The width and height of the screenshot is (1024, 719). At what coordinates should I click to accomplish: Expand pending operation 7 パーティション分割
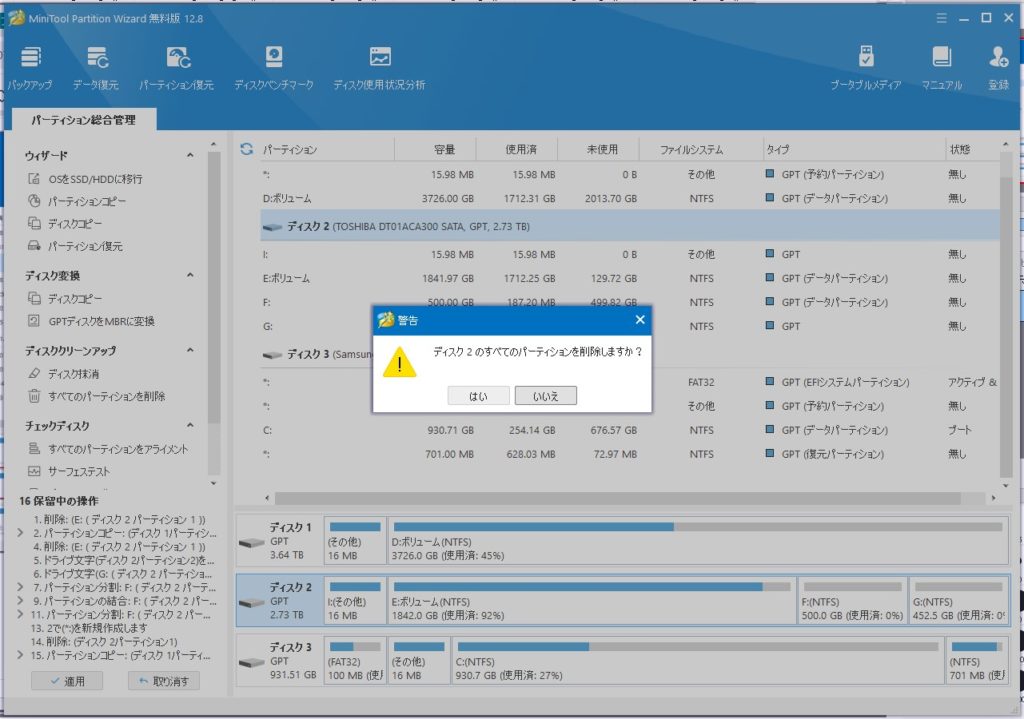click(x=21, y=588)
